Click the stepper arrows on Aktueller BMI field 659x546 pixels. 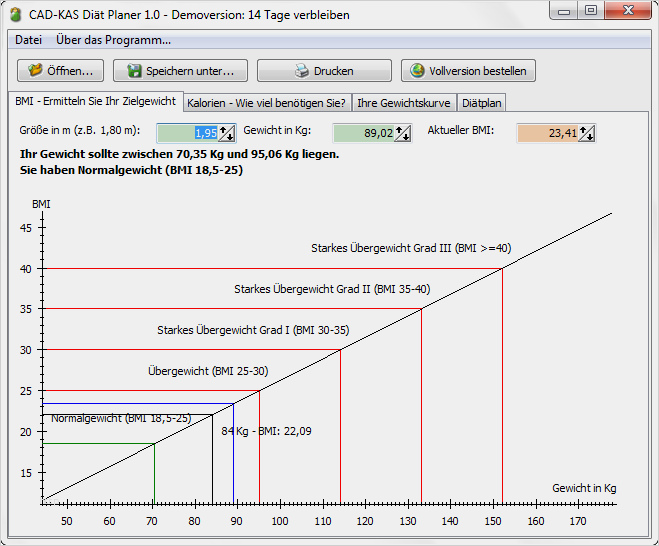[587, 133]
